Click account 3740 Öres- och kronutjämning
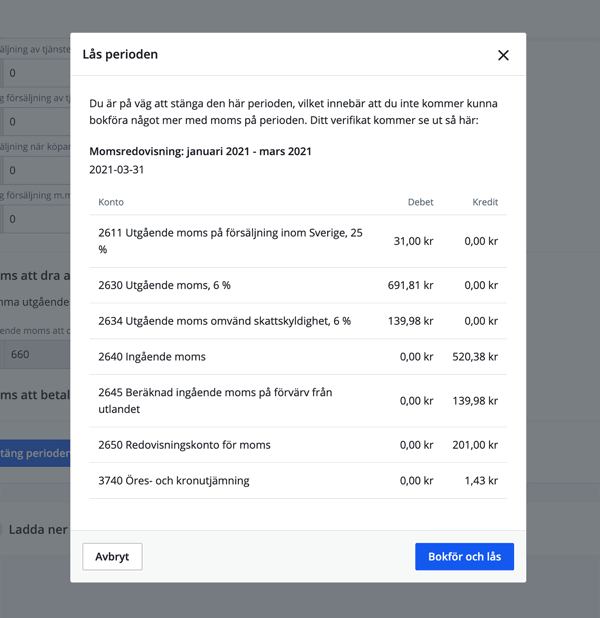The image size is (600, 618). (173, 481)
